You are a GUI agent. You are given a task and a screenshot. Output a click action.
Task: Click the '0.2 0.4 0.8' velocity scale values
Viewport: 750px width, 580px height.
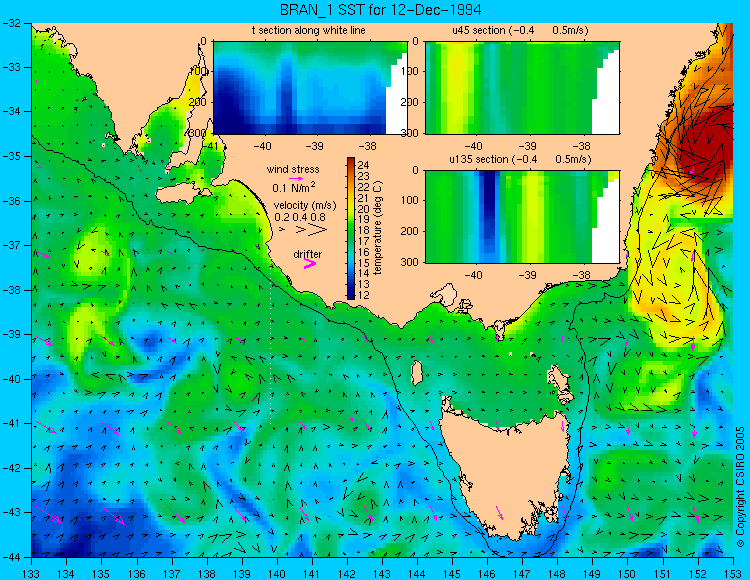point(300,217)
